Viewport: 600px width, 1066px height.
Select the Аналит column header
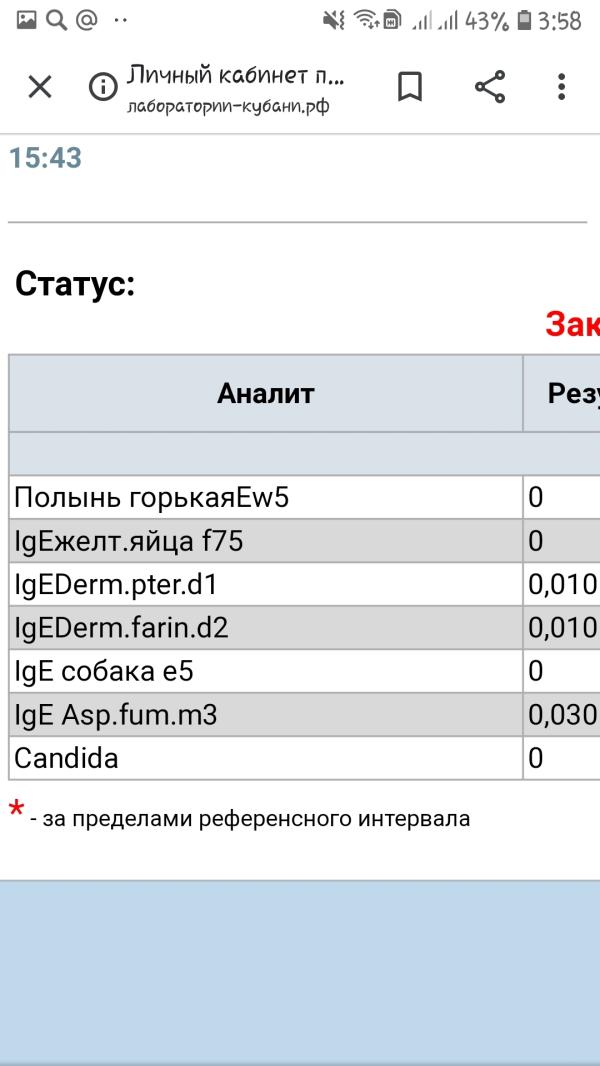pyautogui.click(x=266, y=393)
